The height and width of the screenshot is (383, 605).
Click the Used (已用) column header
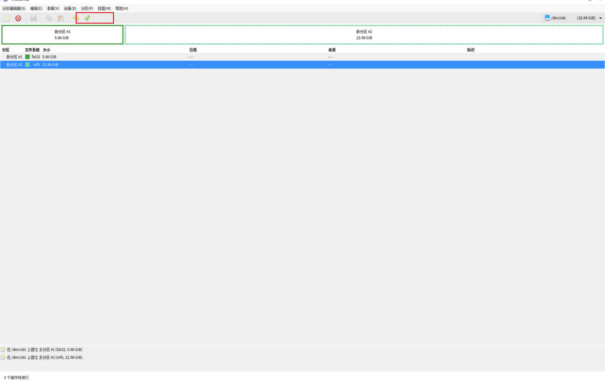point(193,50)
